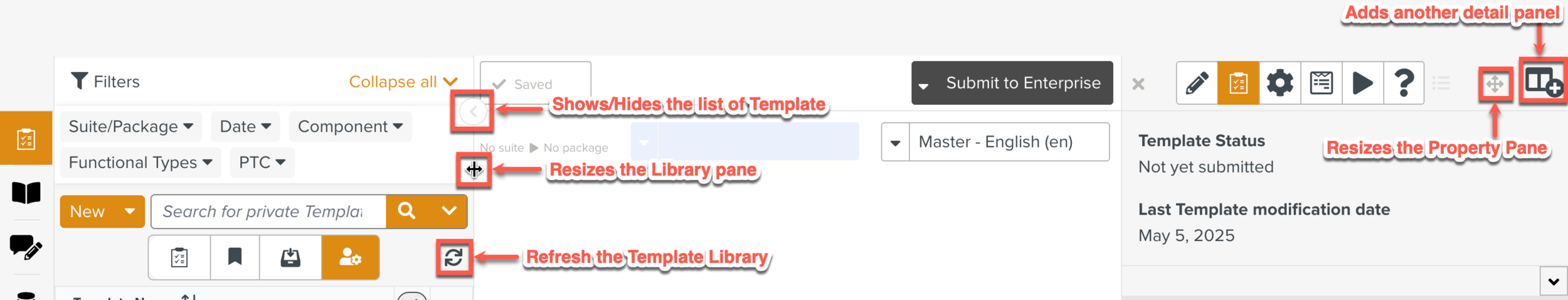Refresh the Template Library
Screen dimensions: 1568x300
(453, 257)
